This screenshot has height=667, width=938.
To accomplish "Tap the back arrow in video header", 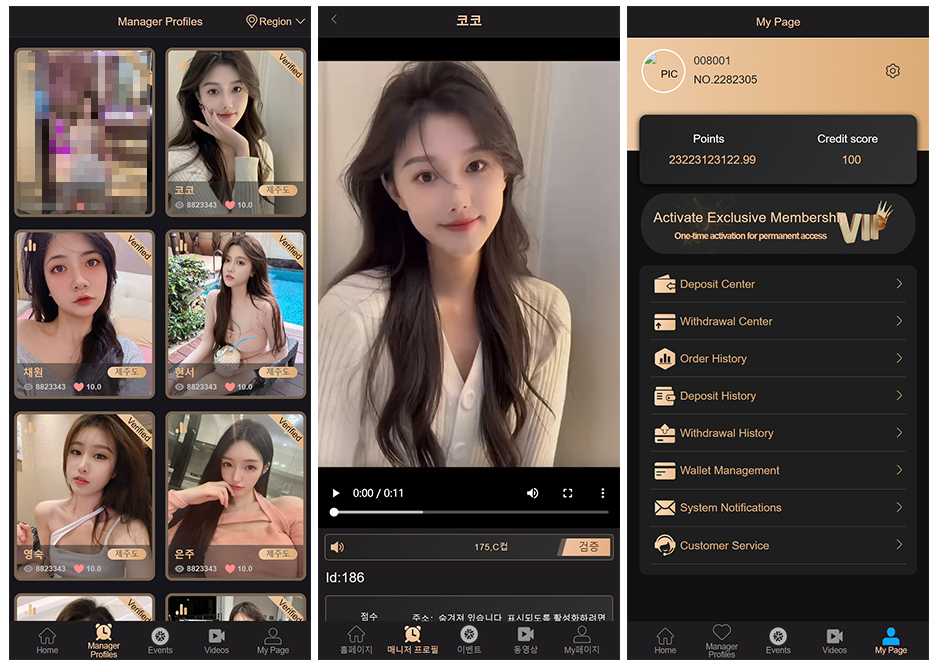I will 334,20.
